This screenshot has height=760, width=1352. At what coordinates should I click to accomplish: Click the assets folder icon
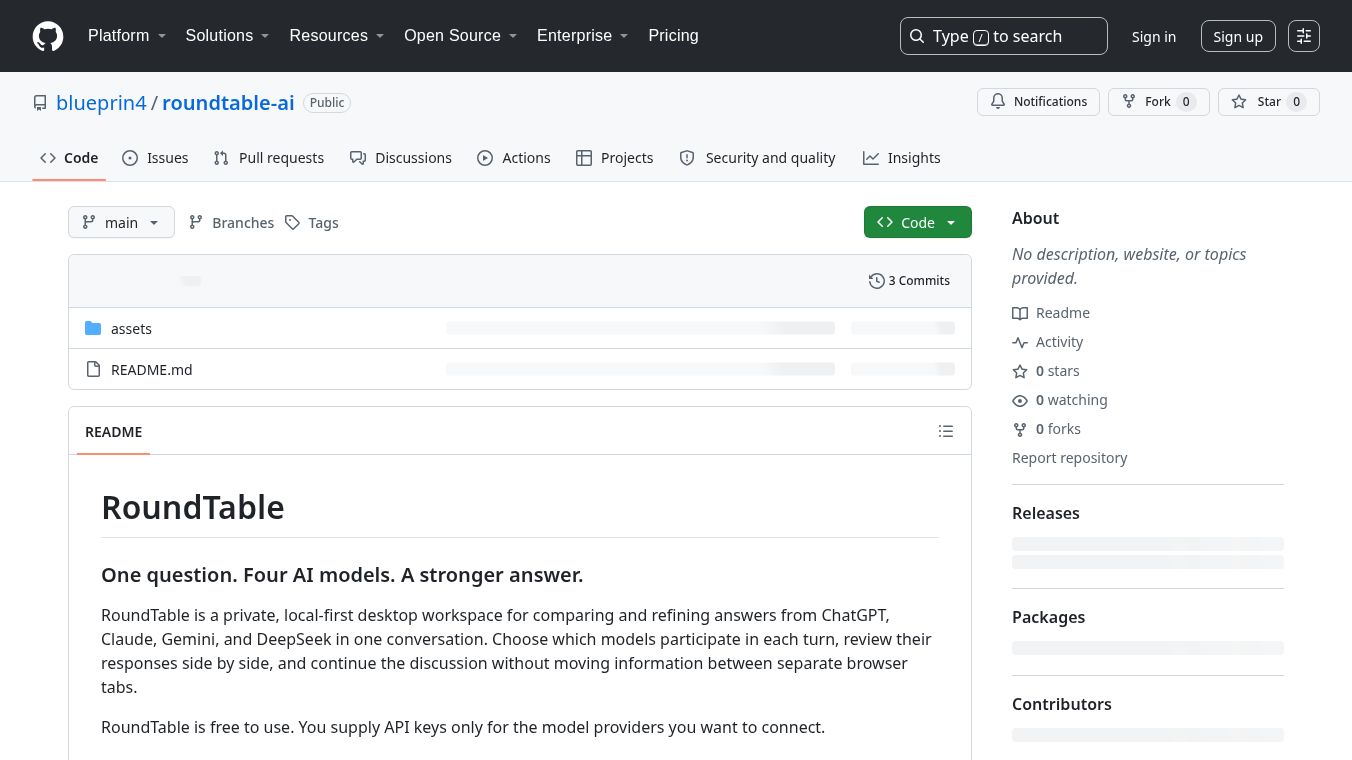pos(93,328)
